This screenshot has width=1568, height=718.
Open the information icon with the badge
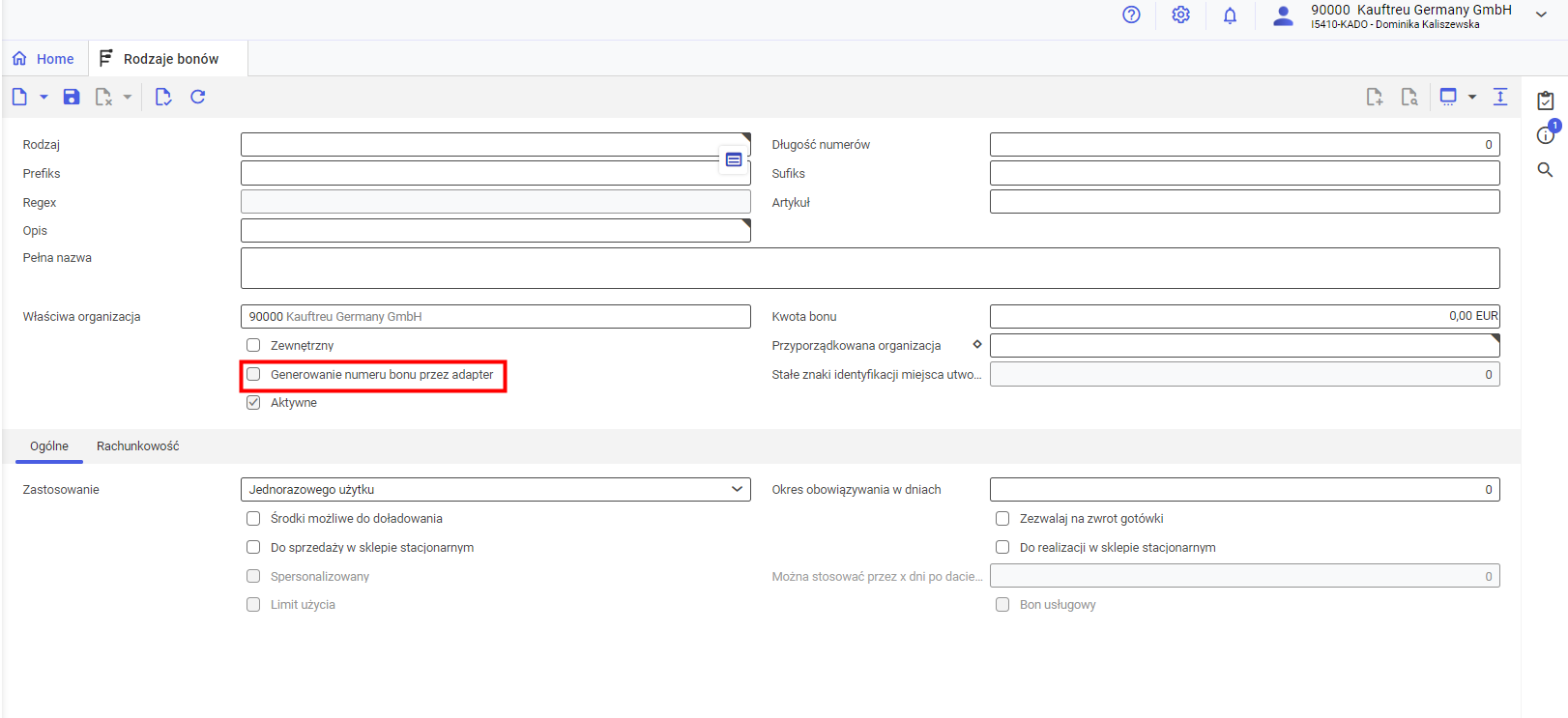coord(1546,134)
